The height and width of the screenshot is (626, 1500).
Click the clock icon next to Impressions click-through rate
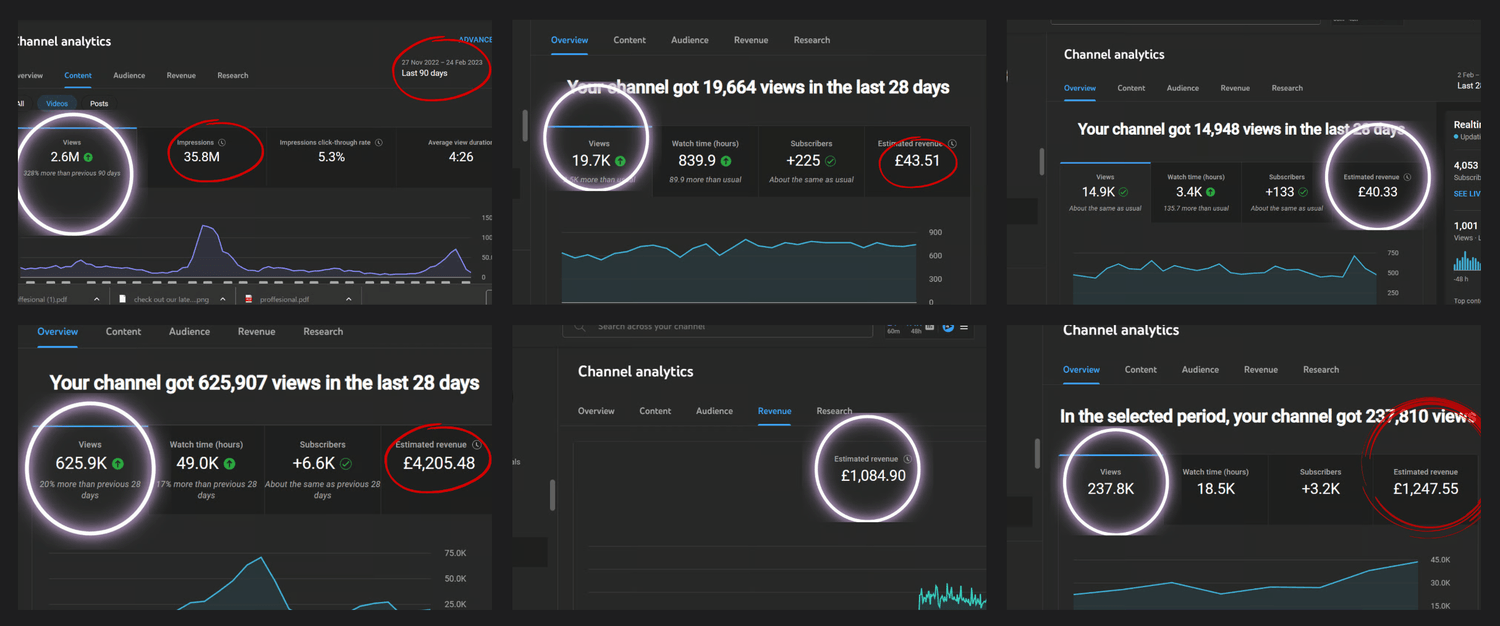(x=379, y=143)
